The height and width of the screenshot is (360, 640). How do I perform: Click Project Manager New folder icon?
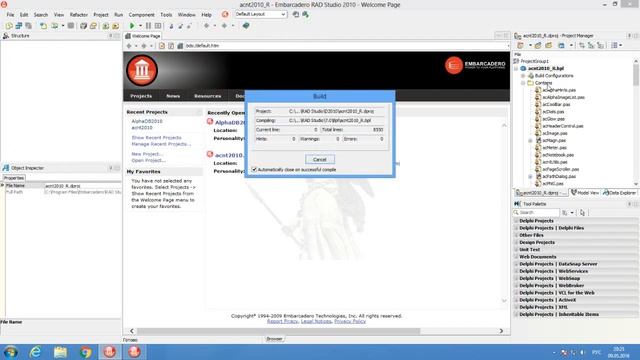pos(549,45)
